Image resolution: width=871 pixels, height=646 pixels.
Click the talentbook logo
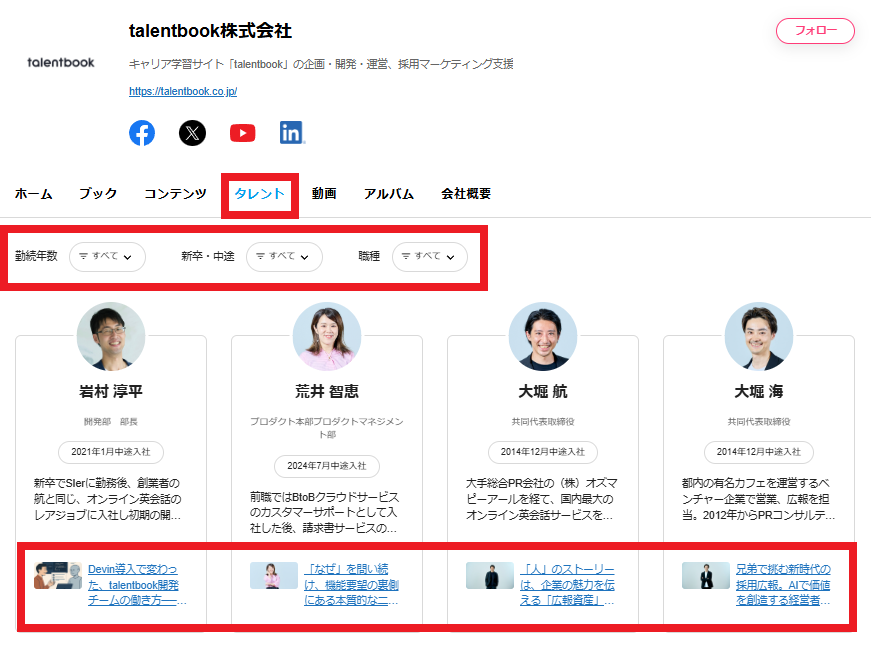pyautogui.click(x=61, y=63)
